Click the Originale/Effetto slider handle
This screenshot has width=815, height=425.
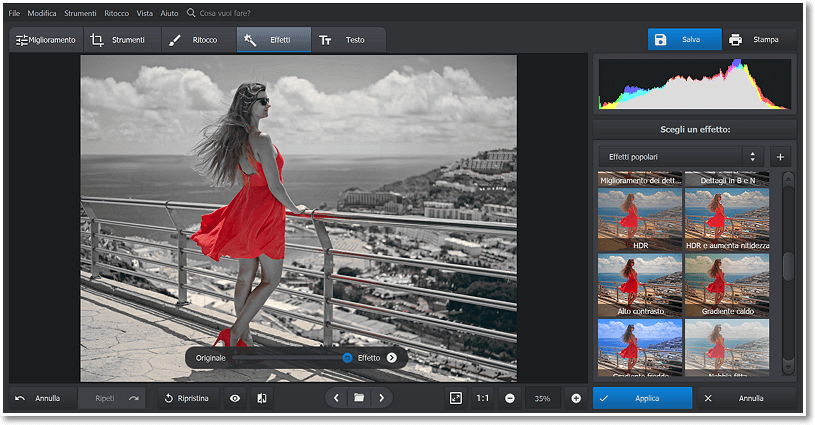(x=347, y=358)
